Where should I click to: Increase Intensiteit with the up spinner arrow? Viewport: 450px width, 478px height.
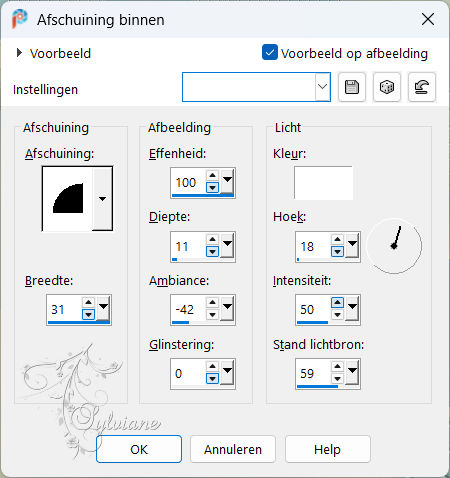click(337, 302)
